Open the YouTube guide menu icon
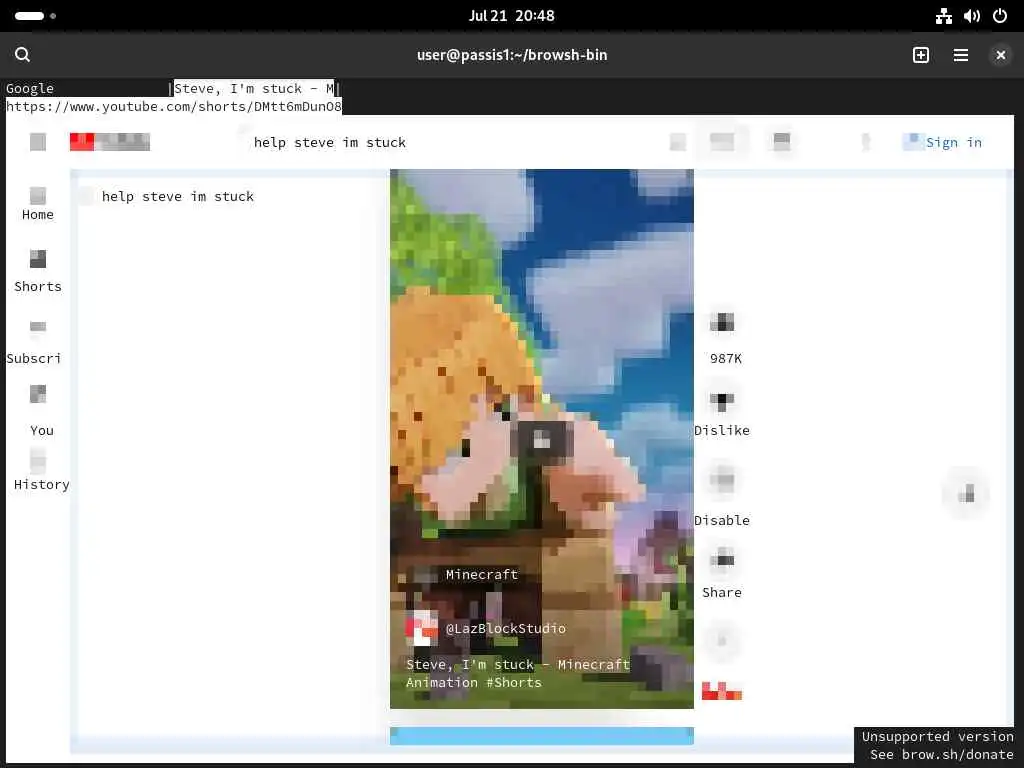Viewport: 1024px width, 768px height. pyautogui.click(x=38, y=142)
